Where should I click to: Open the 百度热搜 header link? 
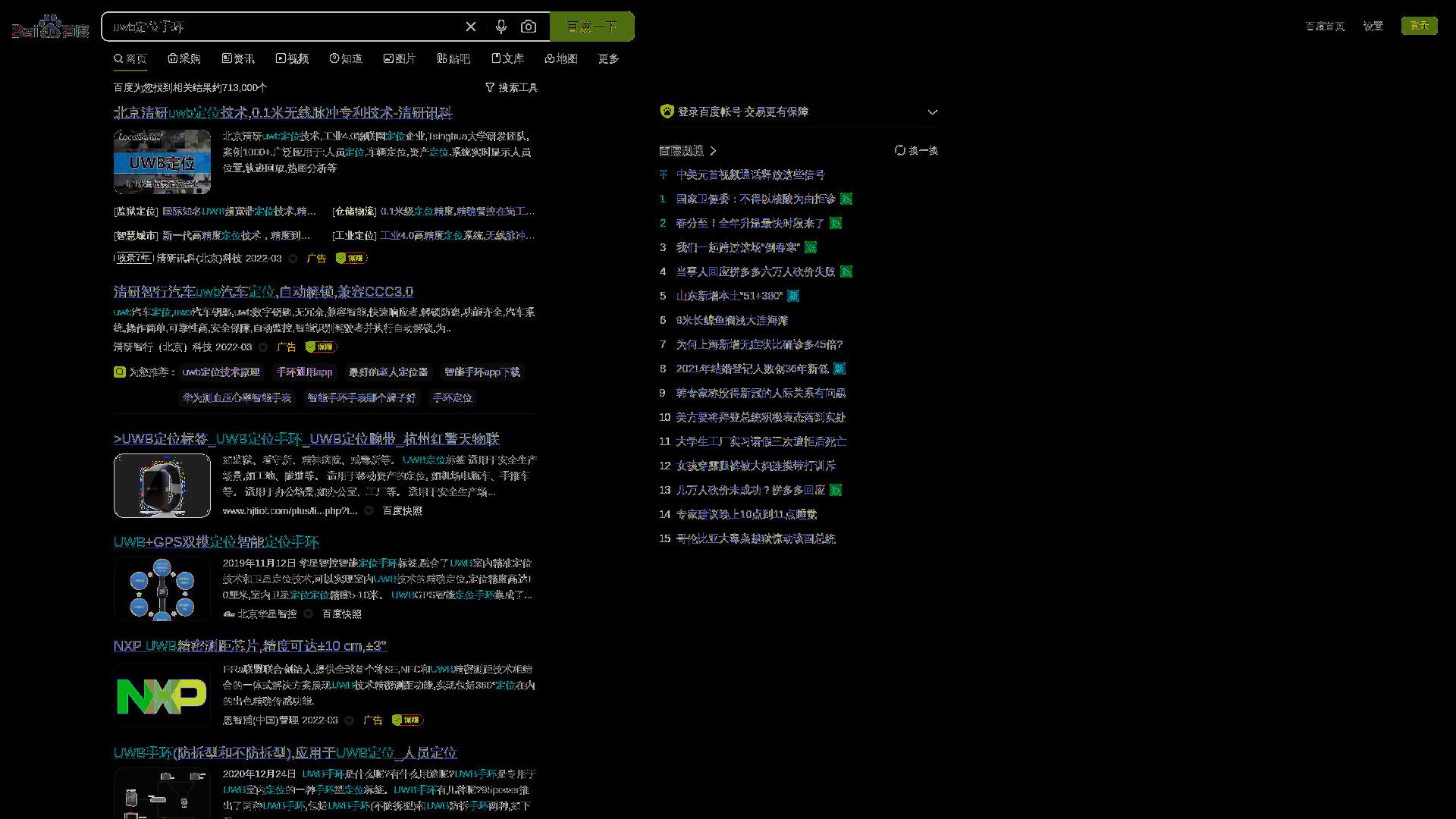point(687,151)
